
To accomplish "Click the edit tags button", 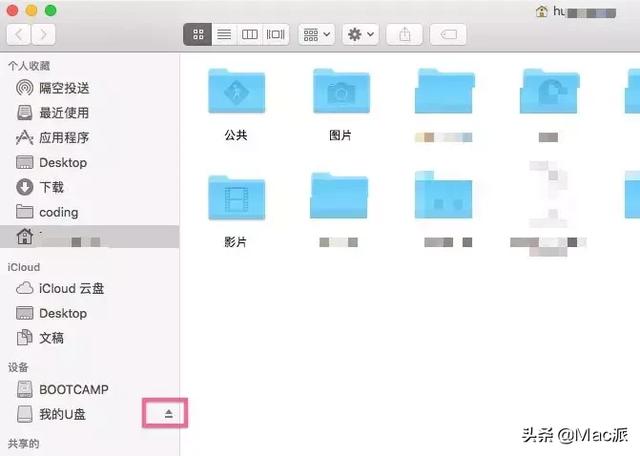I will click(x=448, y=34).
